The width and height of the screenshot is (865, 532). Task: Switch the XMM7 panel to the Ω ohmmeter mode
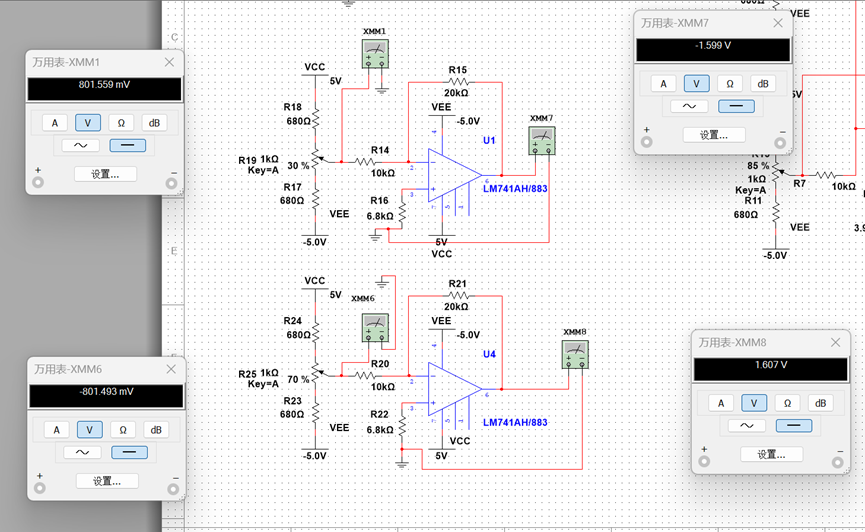coord(730,83)
